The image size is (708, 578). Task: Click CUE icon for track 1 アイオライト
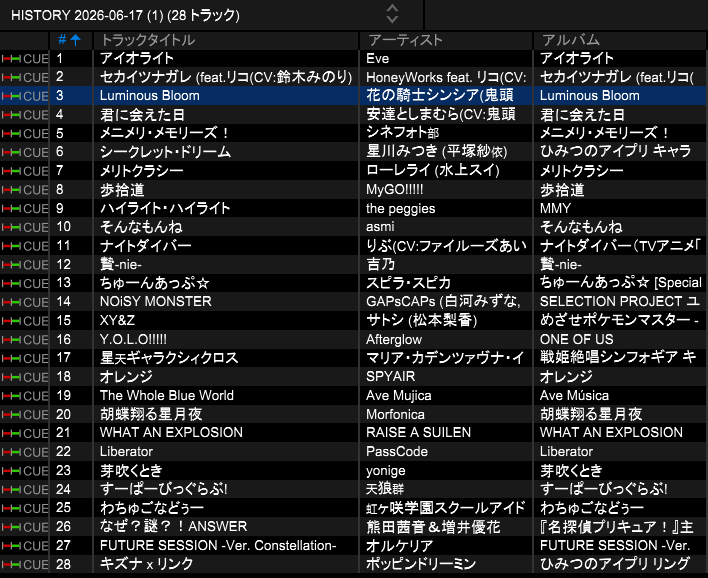click(x=24, y=59)
